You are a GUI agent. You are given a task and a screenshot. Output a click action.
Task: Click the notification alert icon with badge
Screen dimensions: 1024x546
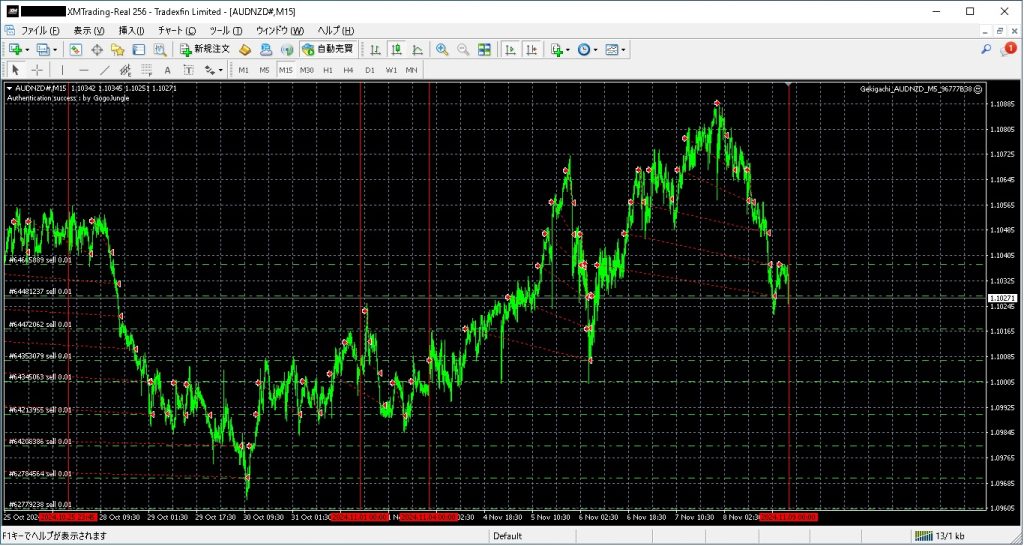point(1009,48)
